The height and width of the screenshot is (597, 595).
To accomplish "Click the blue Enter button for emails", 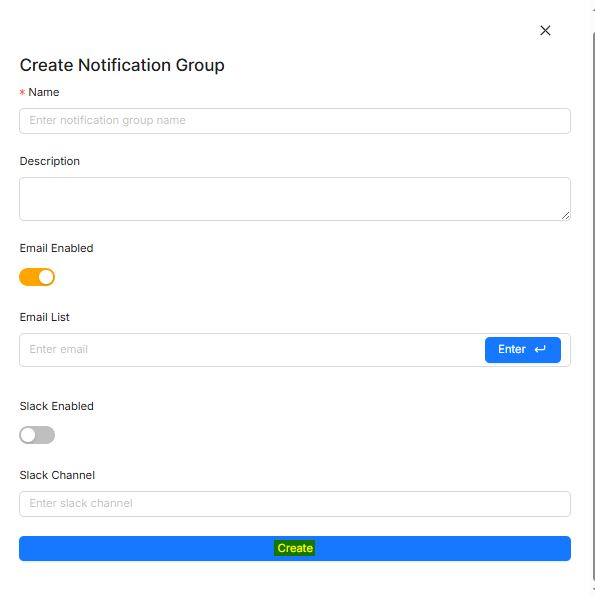I will [523, 350].
